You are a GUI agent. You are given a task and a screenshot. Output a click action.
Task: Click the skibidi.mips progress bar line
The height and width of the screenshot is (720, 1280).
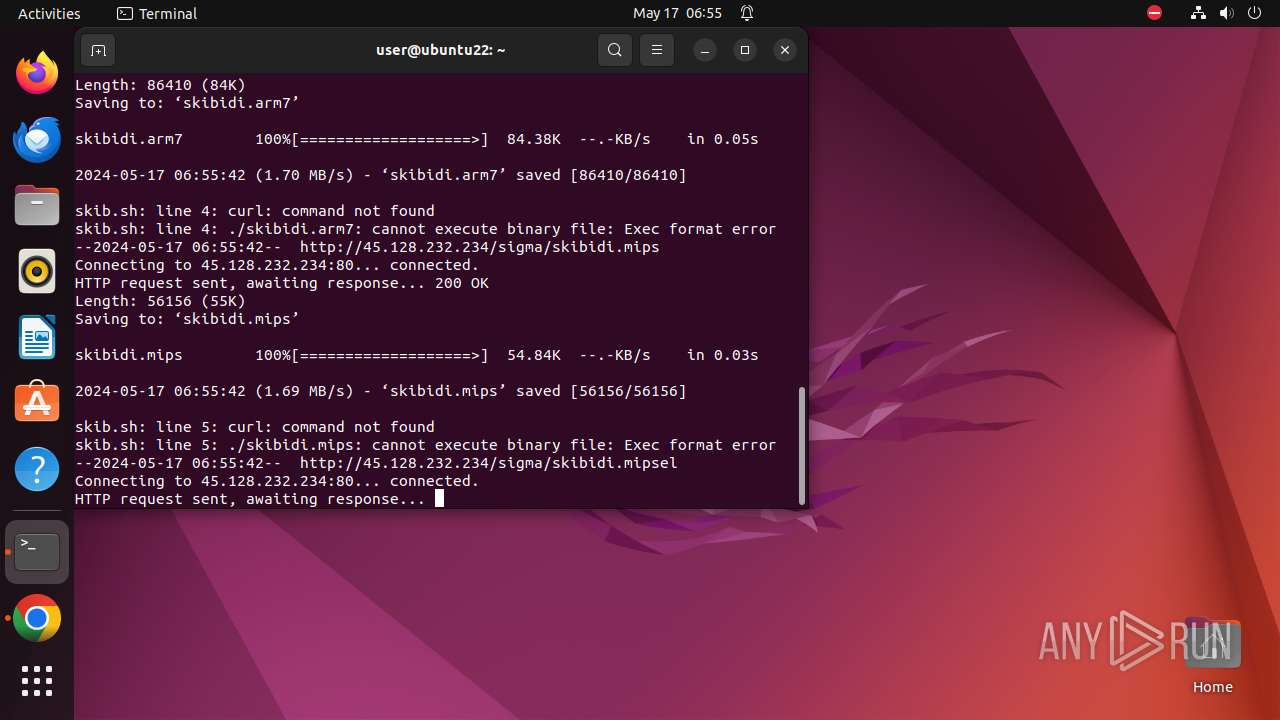(x=417, y=355)
